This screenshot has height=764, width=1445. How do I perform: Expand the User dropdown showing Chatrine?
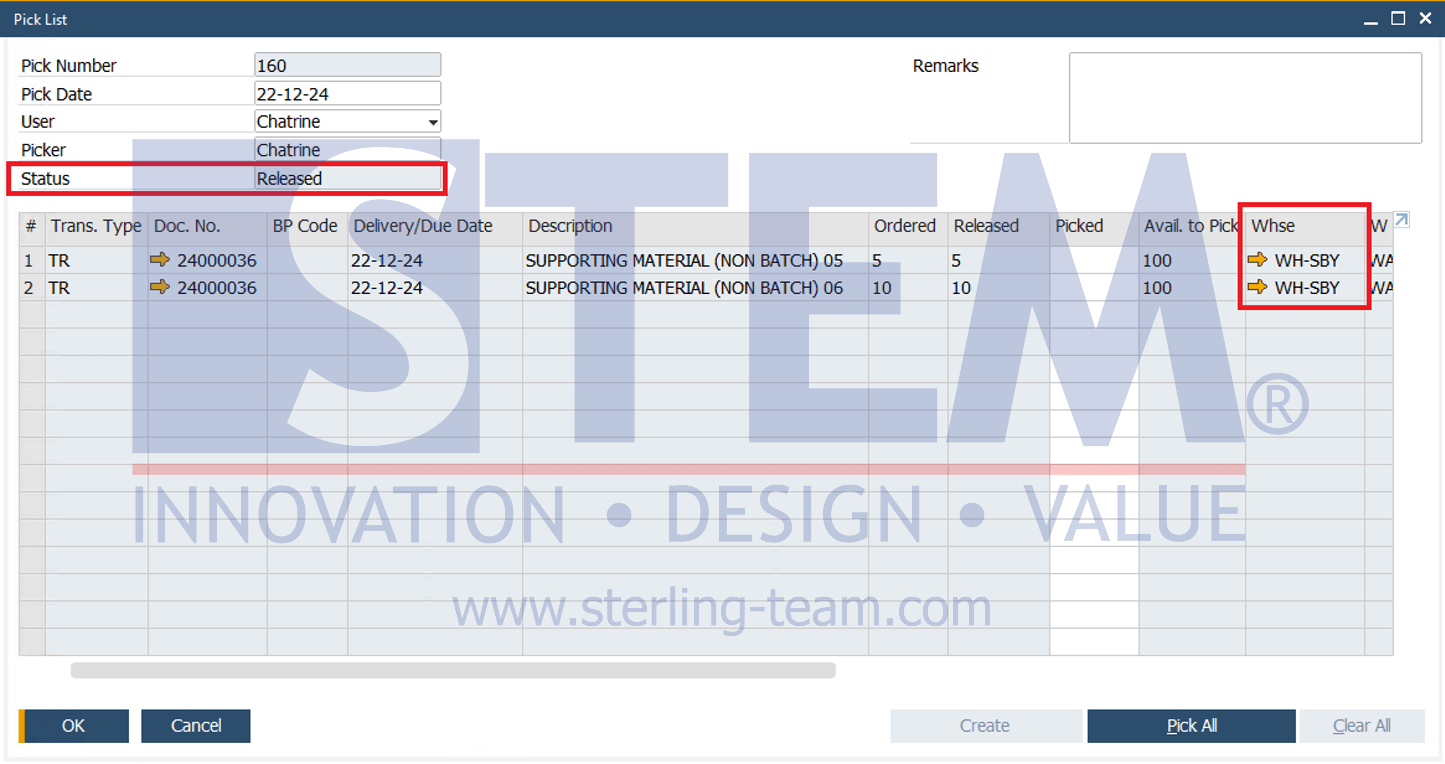tap(433, 122)
